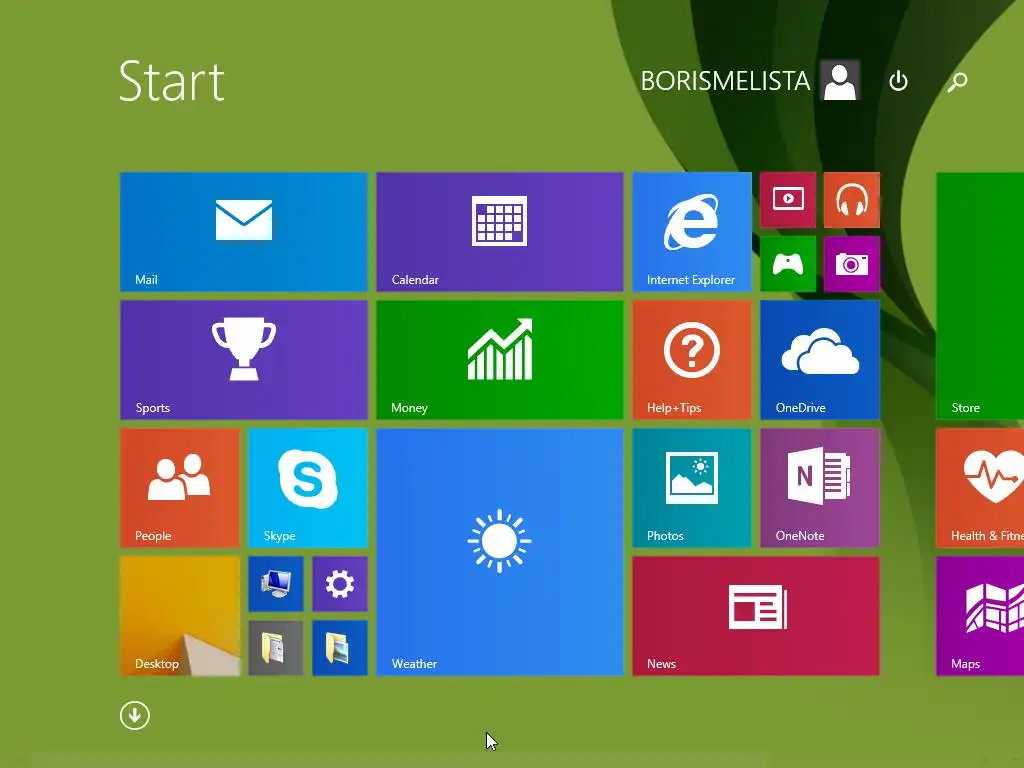Open PC settings gear tile
Screen dimensions: 1024x768
340,584
